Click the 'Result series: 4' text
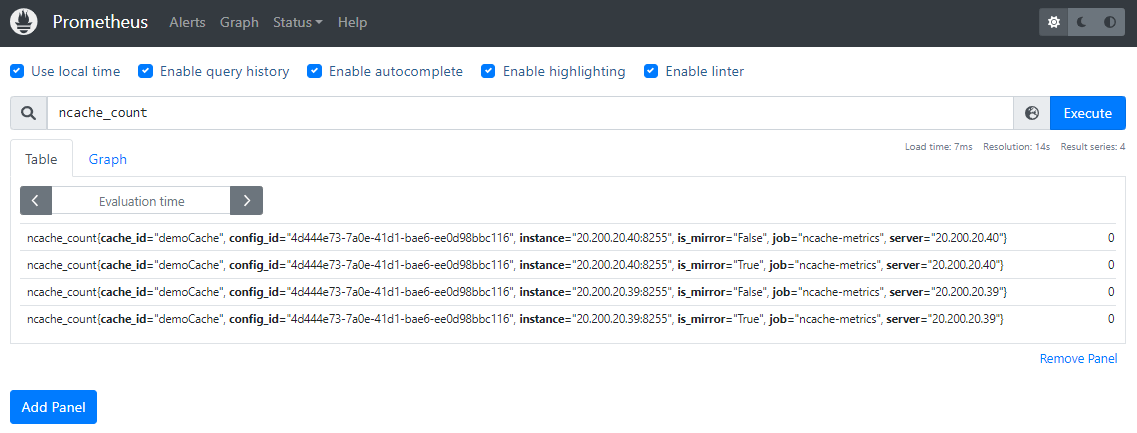Viewport: 1137px width, 433px height. click(1093, 147)
